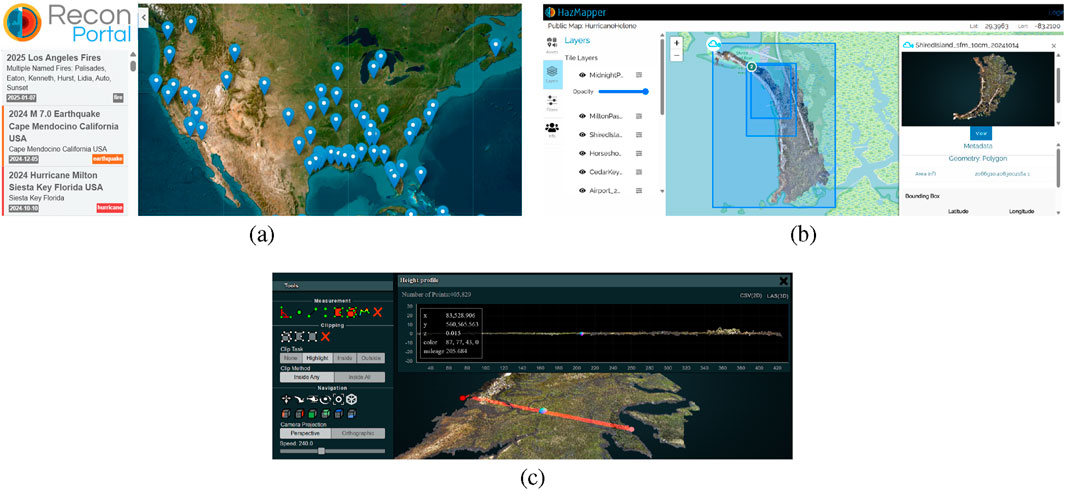
Task: Set Clip Task to Highlight
Action: click(x=317, y=357)
